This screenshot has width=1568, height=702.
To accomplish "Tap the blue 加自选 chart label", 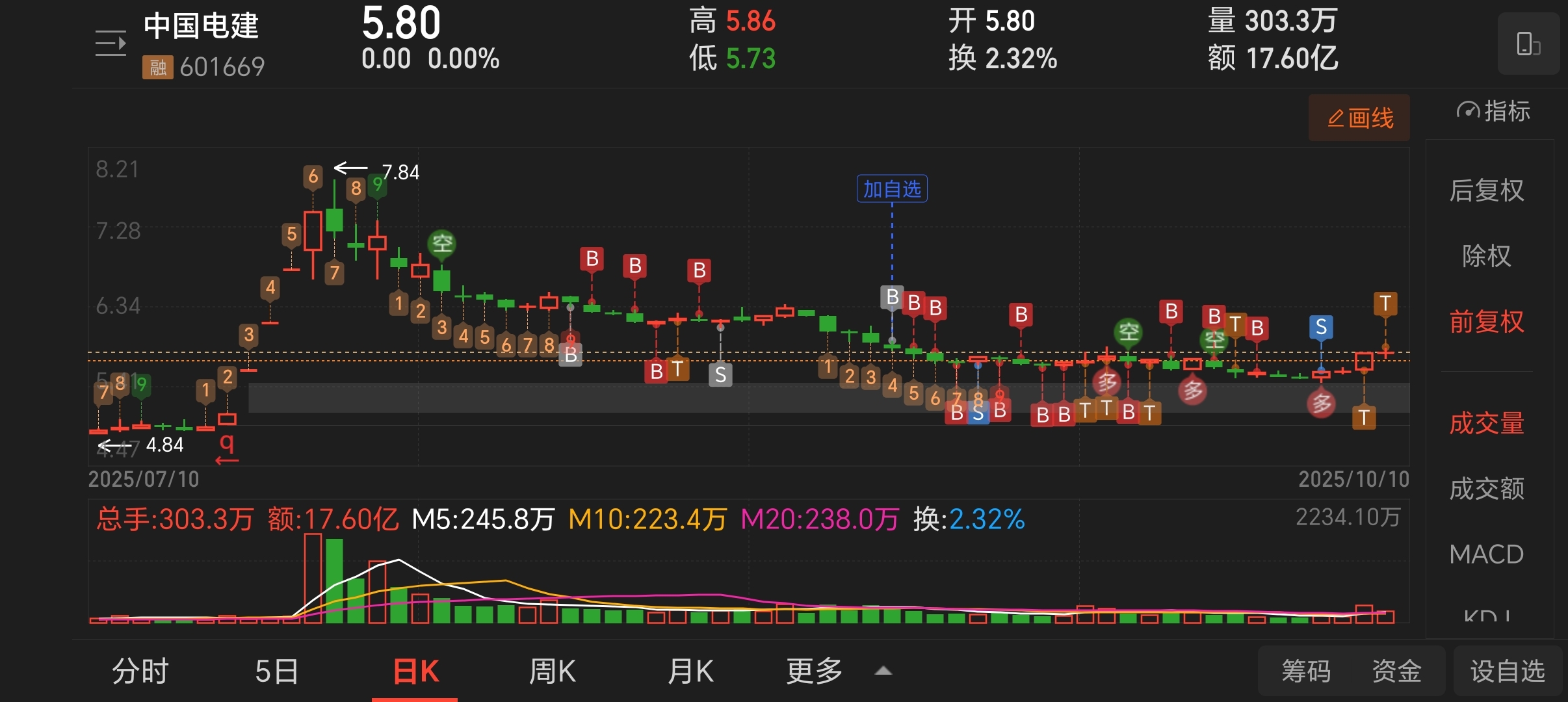I will (x=891, y=189).
